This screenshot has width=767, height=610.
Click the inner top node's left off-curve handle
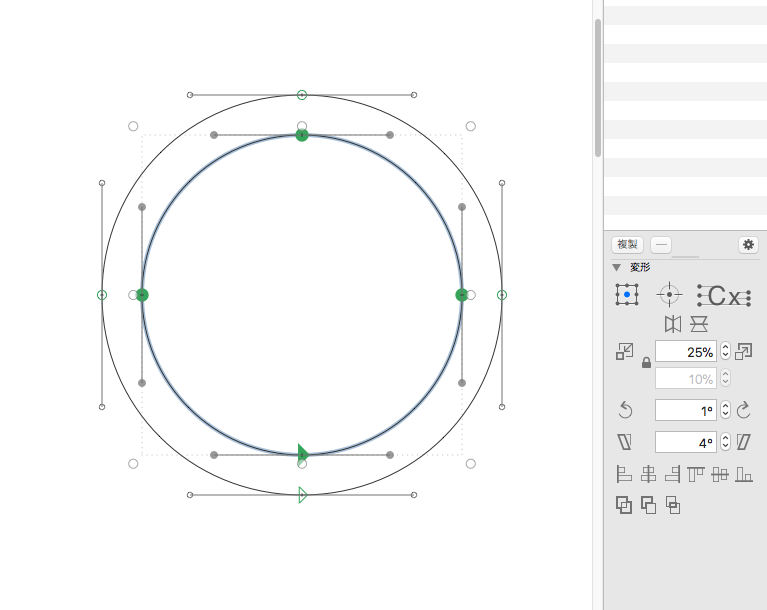click(x=214, y=135)
